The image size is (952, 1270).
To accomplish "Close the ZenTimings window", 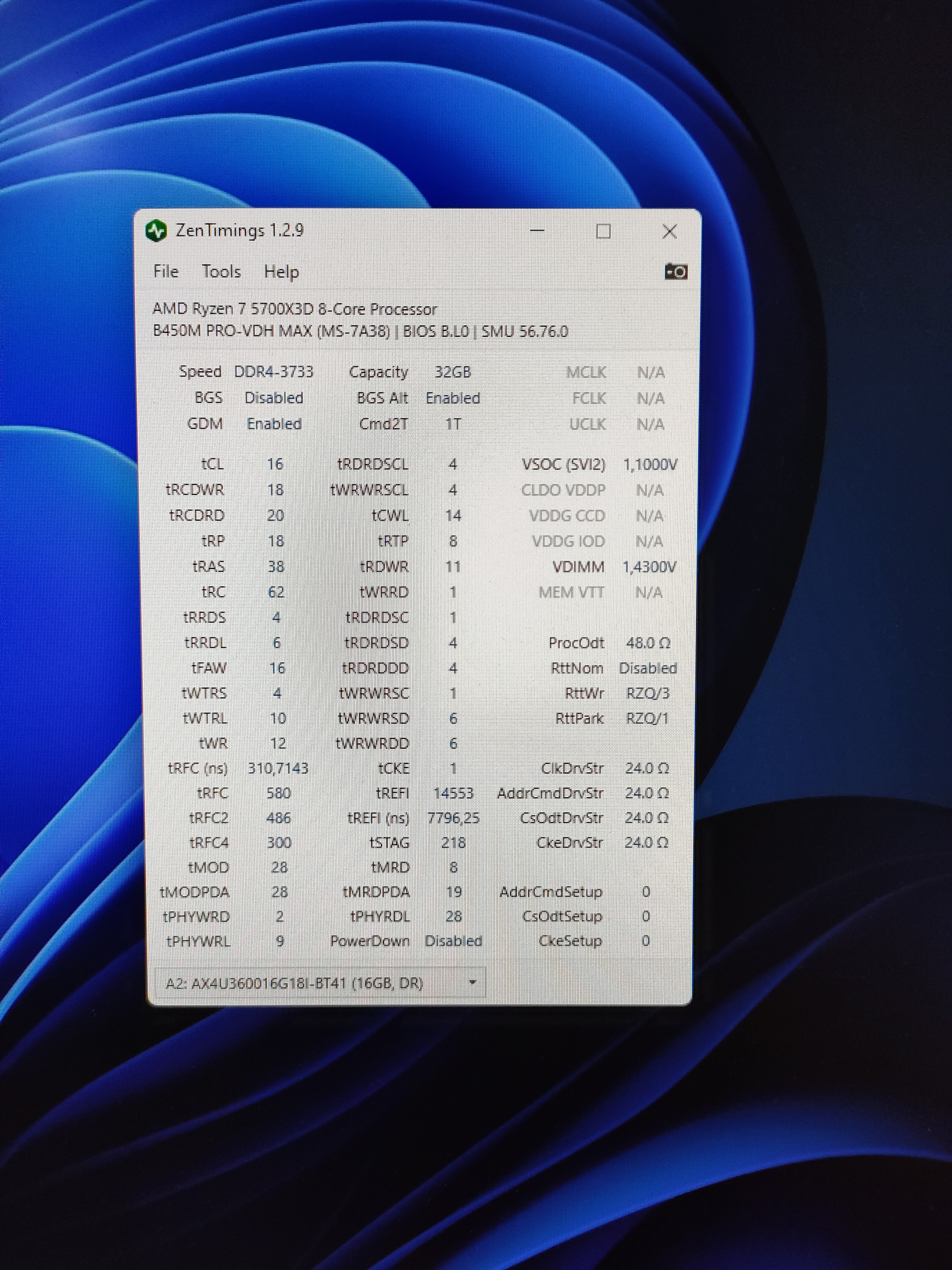I will tap(669, 231).
